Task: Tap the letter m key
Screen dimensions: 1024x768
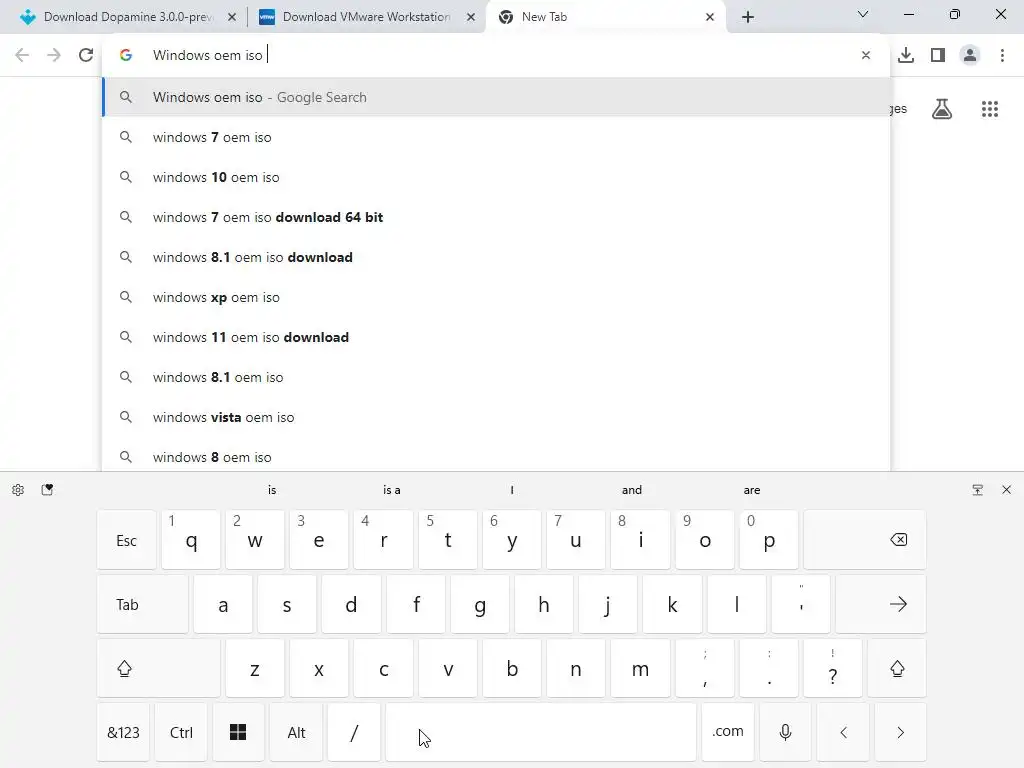Action: [x=640, y=668]
